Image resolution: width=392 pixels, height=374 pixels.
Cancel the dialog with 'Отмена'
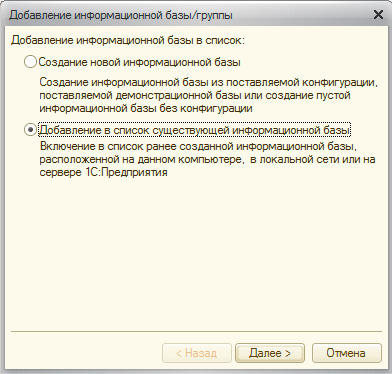click(x=346, y=353)
